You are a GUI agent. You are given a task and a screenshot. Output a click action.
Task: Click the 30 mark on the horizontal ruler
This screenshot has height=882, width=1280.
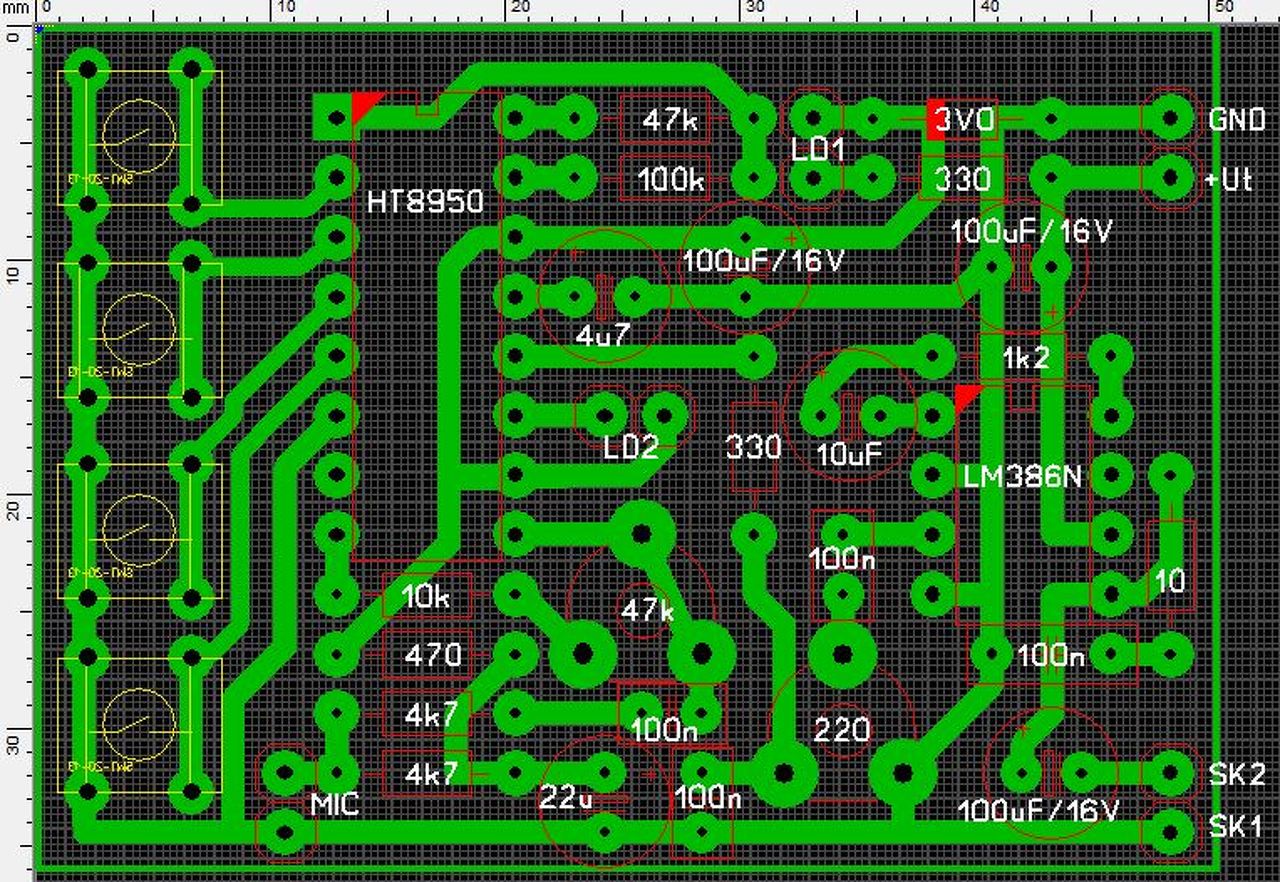(757, 8)
